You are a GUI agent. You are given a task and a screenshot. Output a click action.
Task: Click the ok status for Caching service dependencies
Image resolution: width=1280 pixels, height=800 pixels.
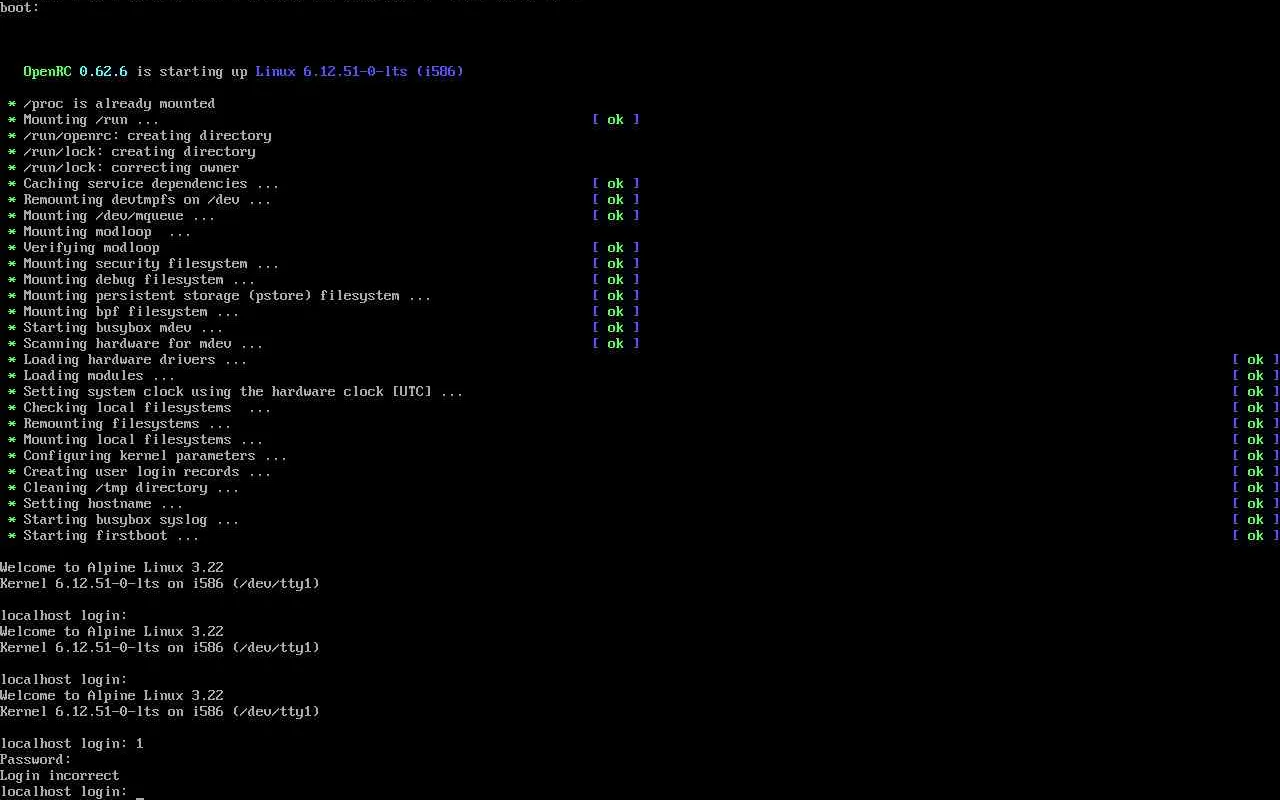coord(616,184)
